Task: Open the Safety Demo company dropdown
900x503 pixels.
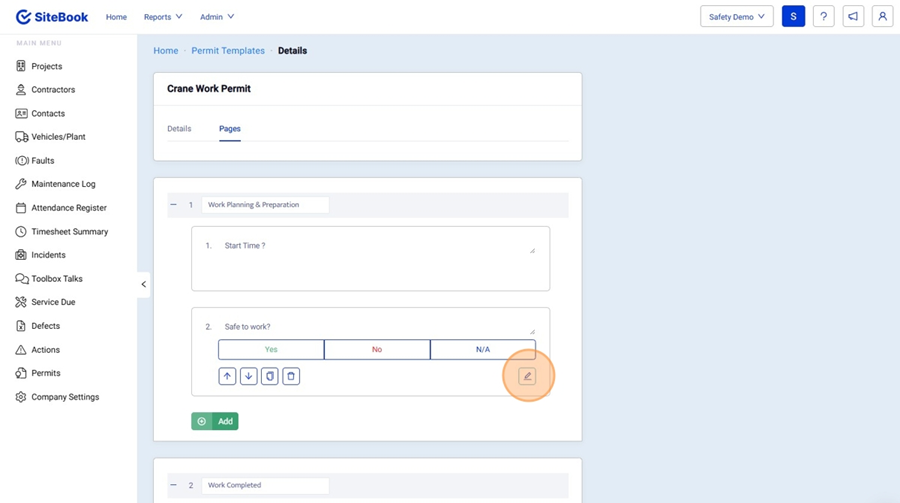Action: [x=736, y=17]
